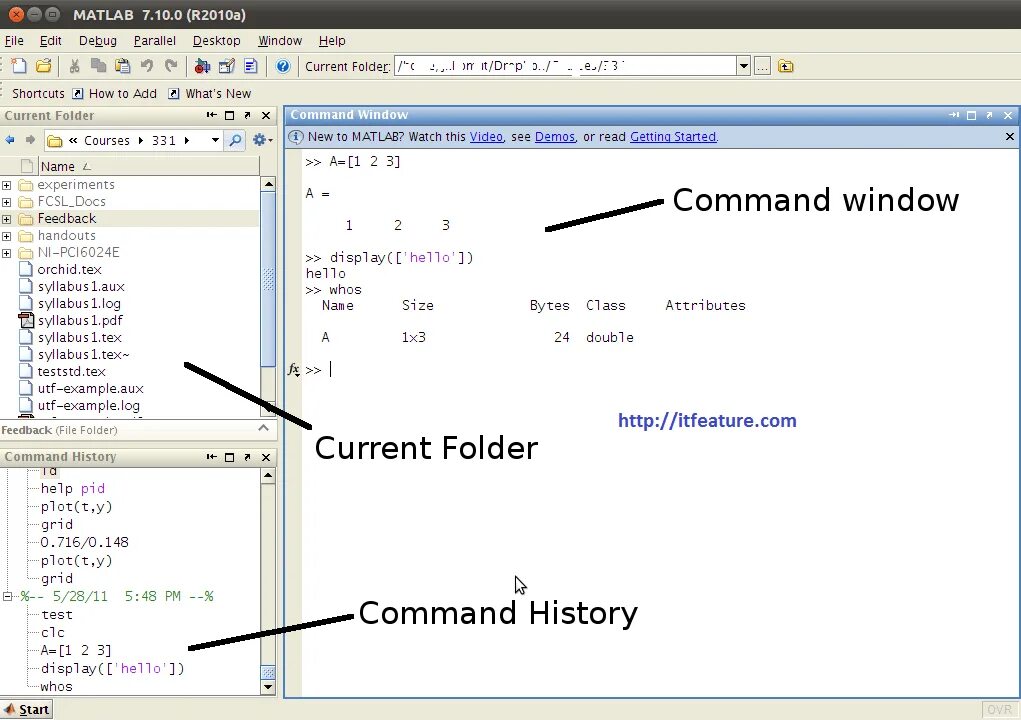
Task: Dismiss the New to MATLAB info bar
Action: point(1009,137)
